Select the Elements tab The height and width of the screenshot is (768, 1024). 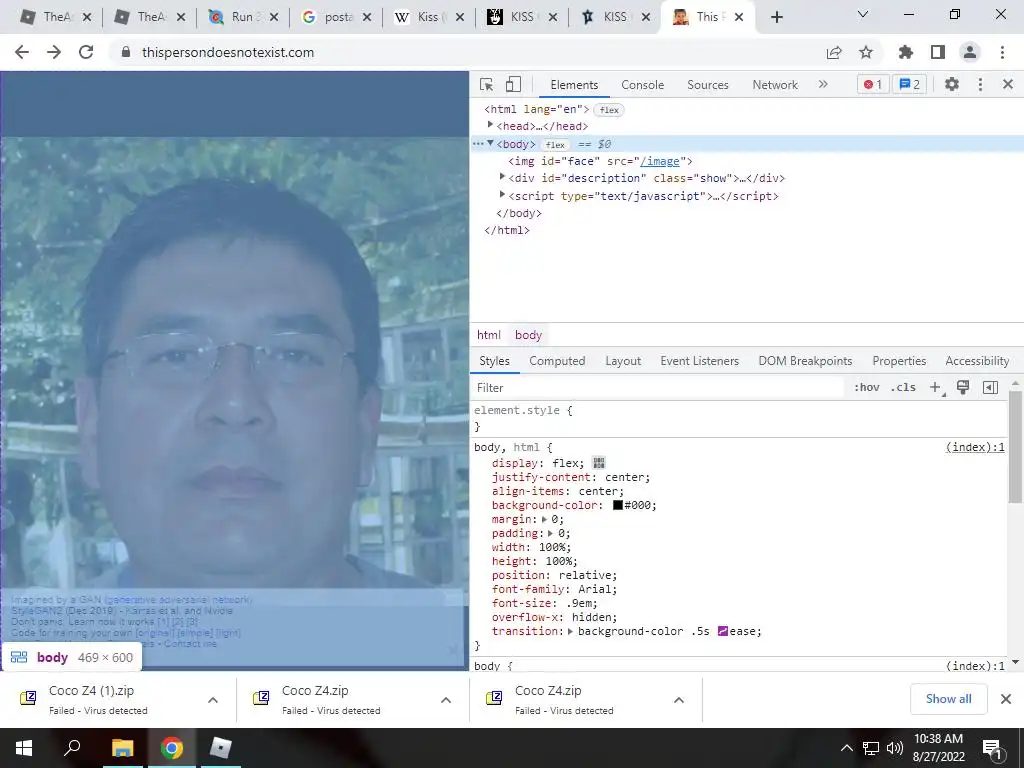click(x=574, y=85)
